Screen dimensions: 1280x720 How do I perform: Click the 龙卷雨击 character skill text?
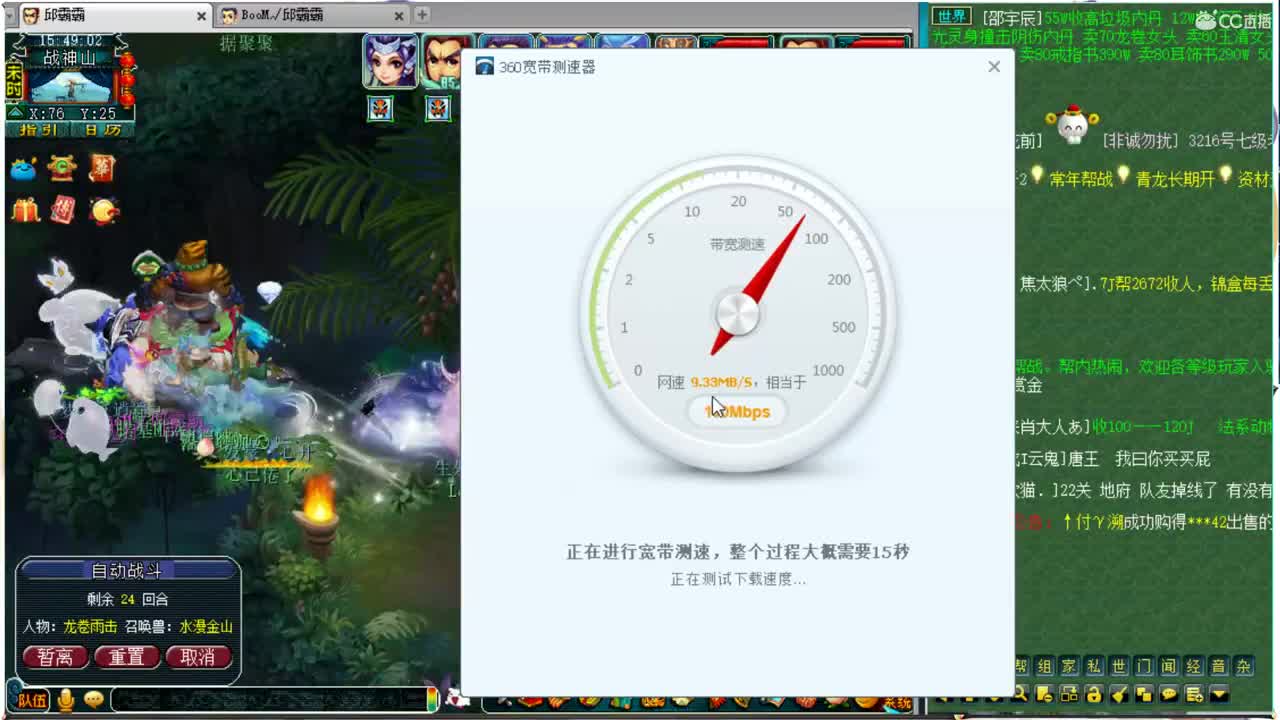[90, 627]
